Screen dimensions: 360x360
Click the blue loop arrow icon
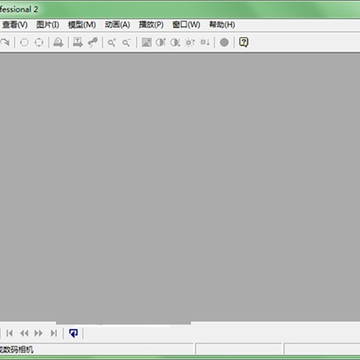coord(73,333)
